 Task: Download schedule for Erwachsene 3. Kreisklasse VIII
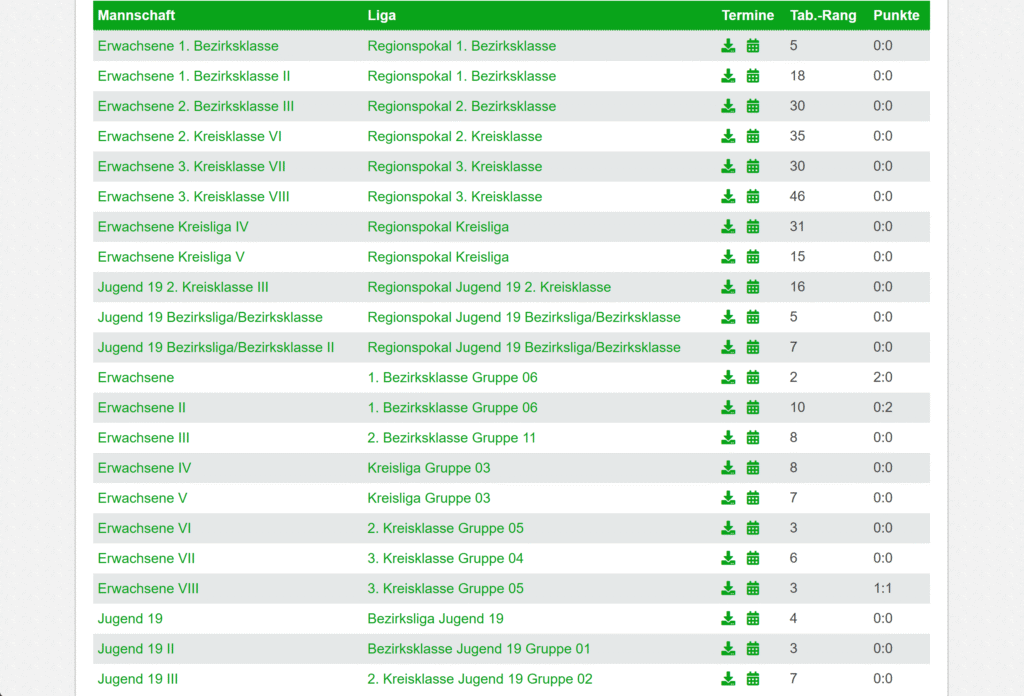[x=728, y=197]
